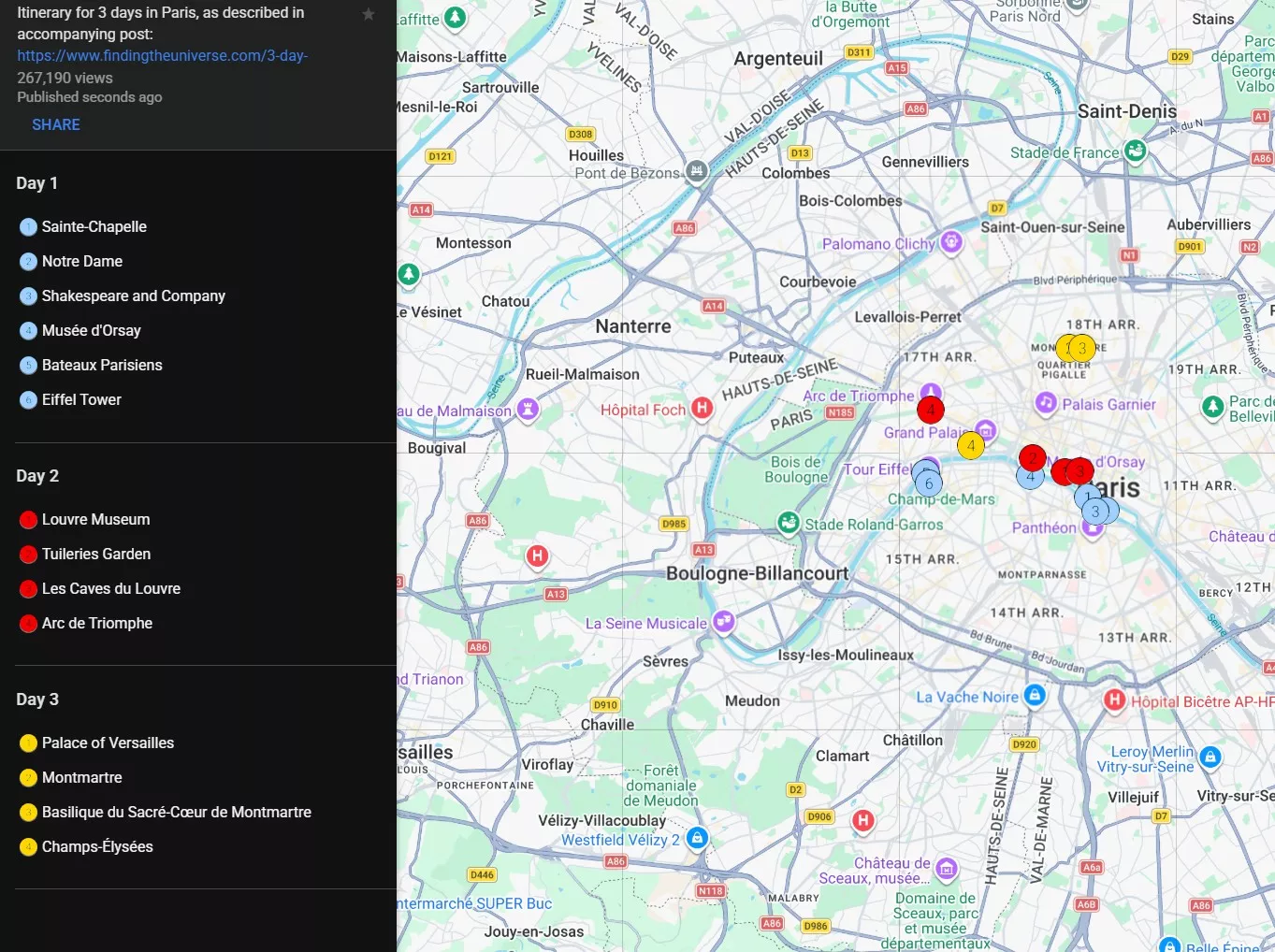Open Tuileries Garden list entry
The width and height of the screenshot is (1275, 952).
coord(96,554)
